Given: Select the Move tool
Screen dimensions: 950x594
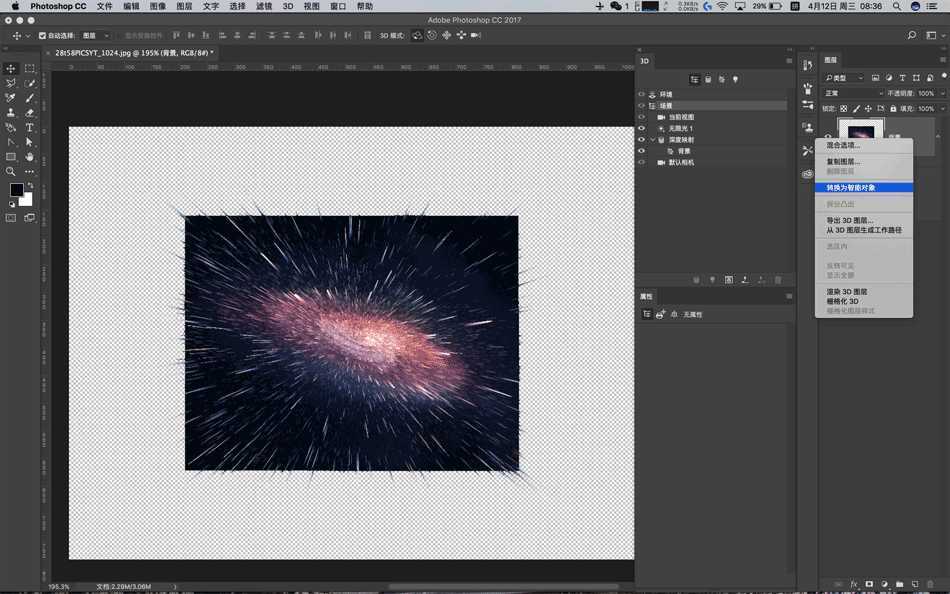Looking at the screenshot, I should 10,68.
